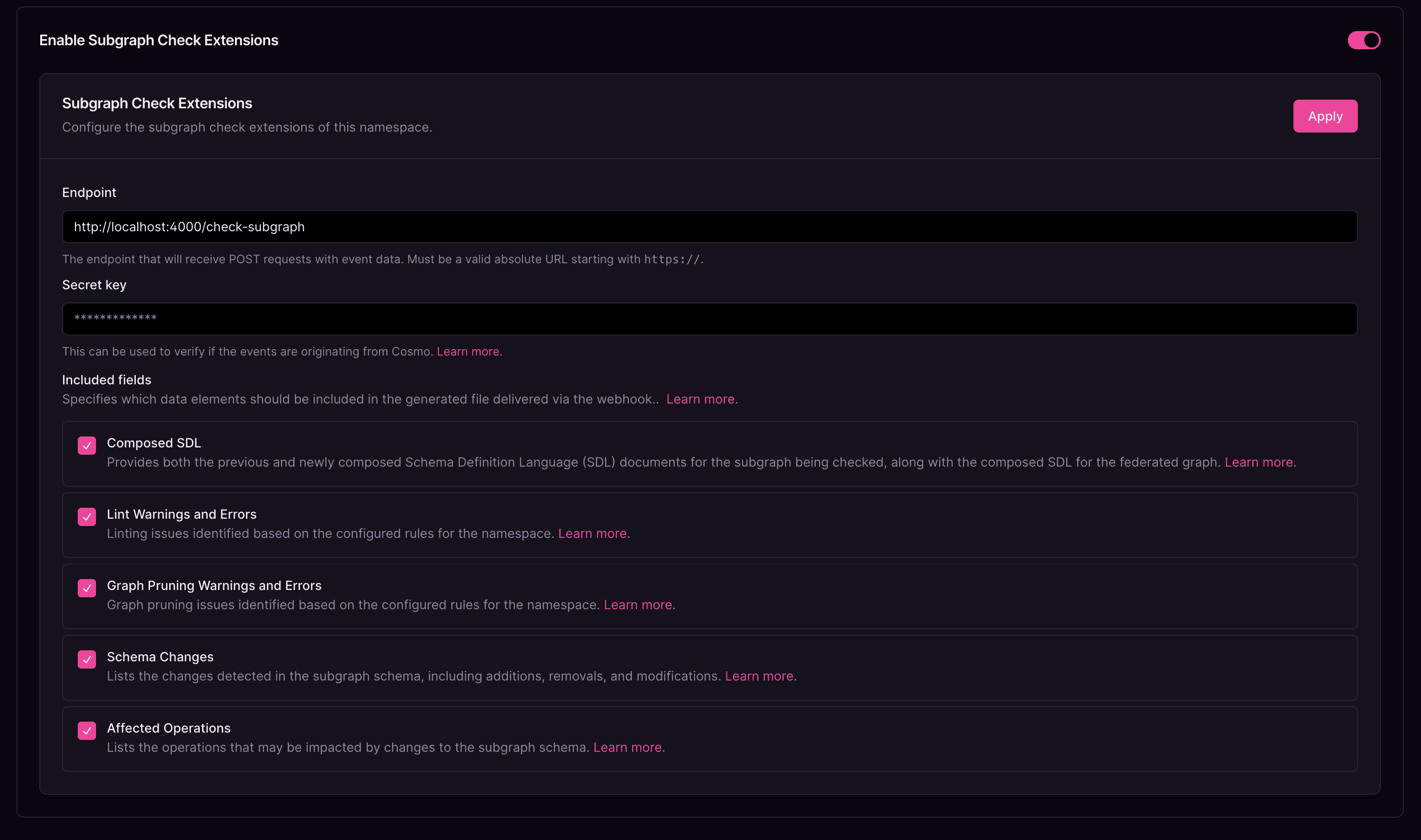Uncheck the Composed SDL checkbox
Screen dimensions: 1421x840
86,446
